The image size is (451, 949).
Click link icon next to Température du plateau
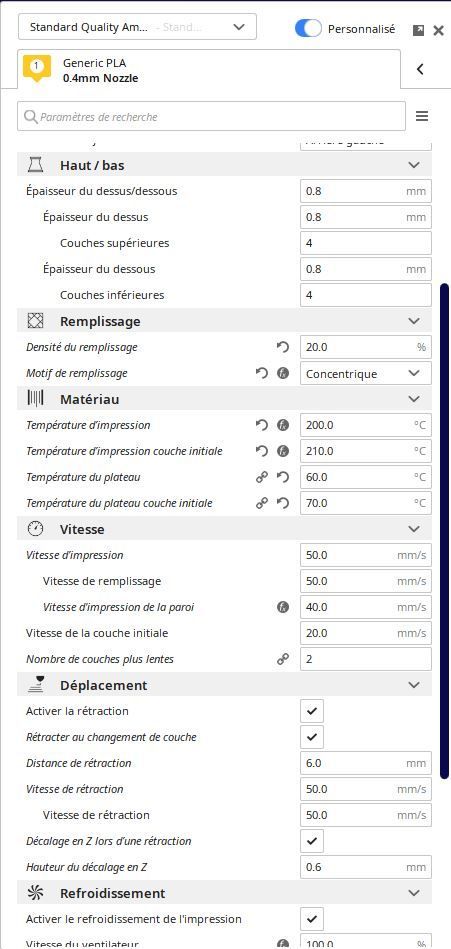click(x=262, y=478)
